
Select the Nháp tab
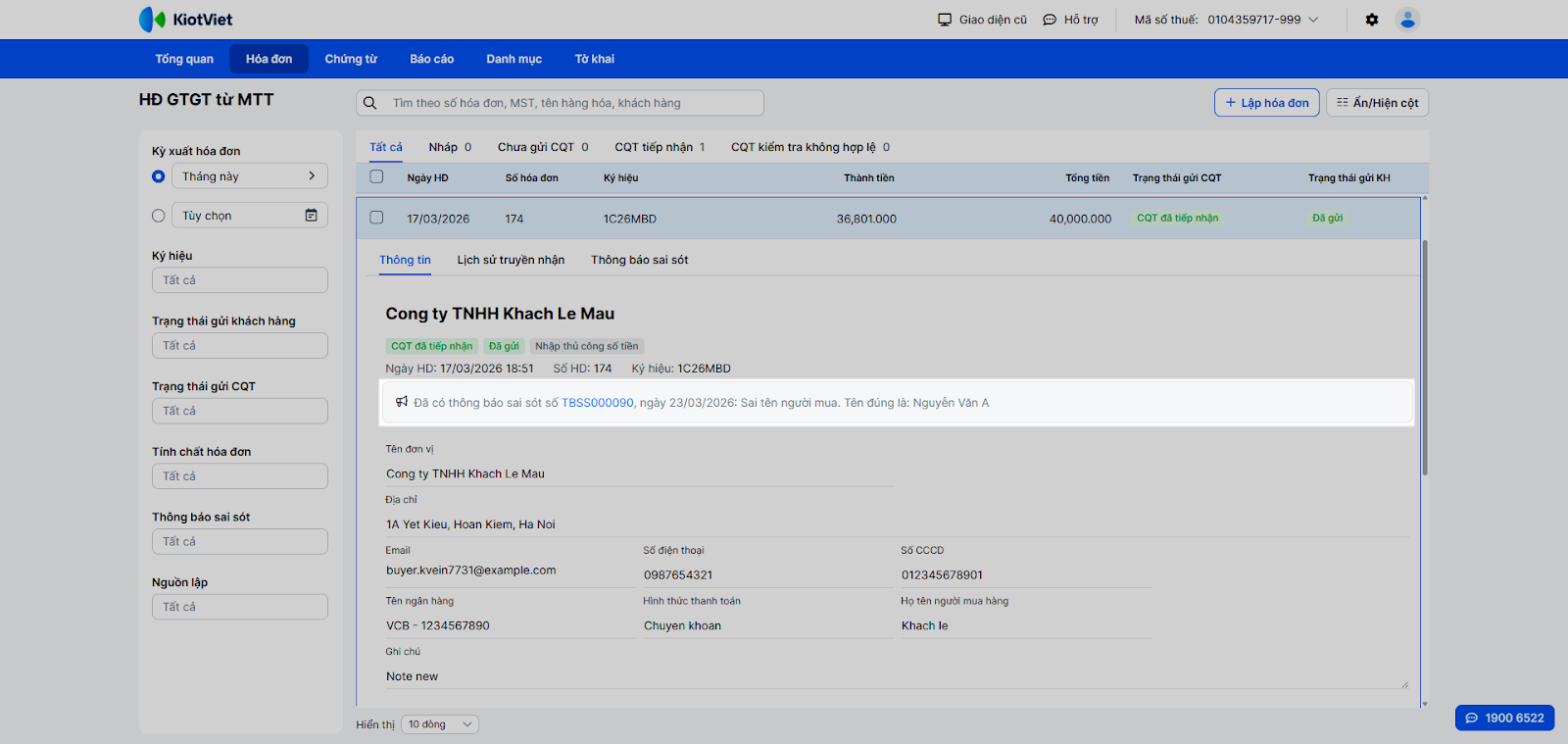(450, 147)
